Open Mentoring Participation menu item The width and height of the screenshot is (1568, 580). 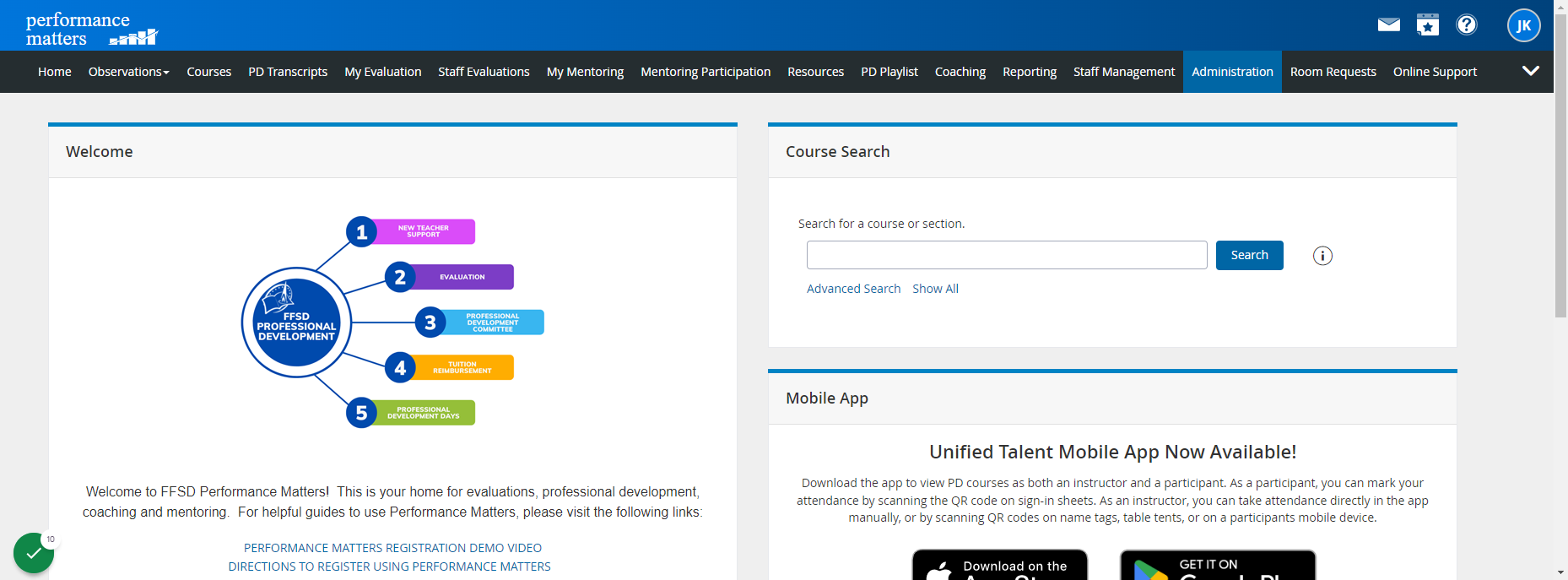click(706, 72)
